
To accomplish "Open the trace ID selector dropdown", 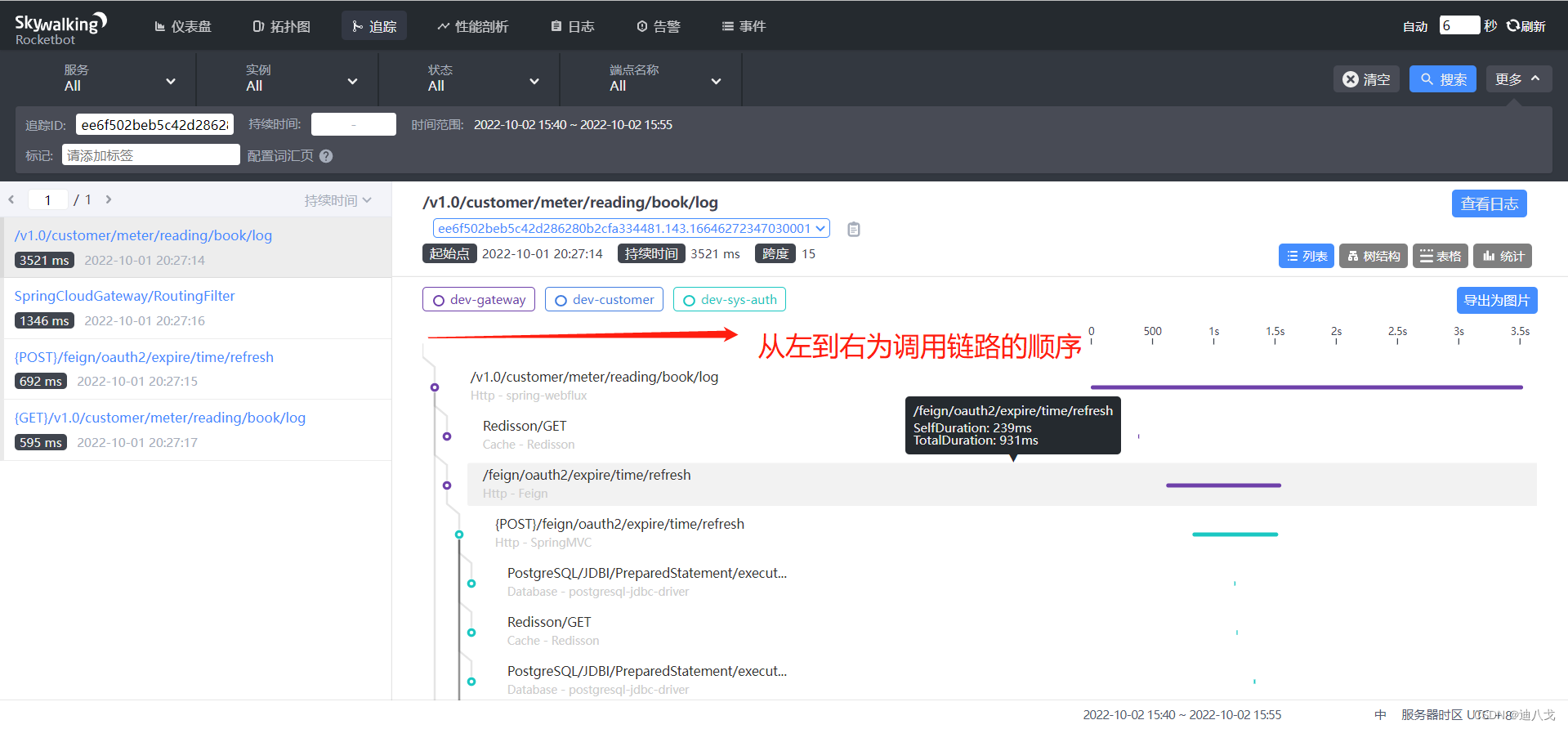I will click(631, 228).
